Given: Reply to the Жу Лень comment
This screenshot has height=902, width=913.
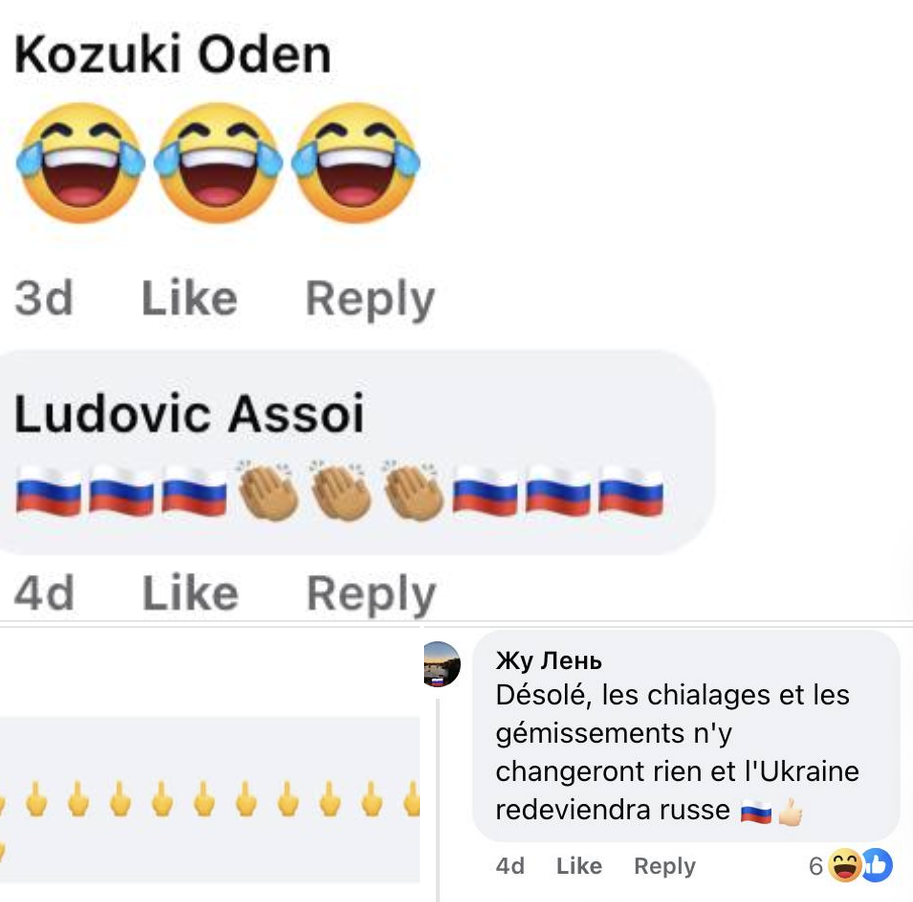Looking at the screenshot, I should (x=665, y=866).
